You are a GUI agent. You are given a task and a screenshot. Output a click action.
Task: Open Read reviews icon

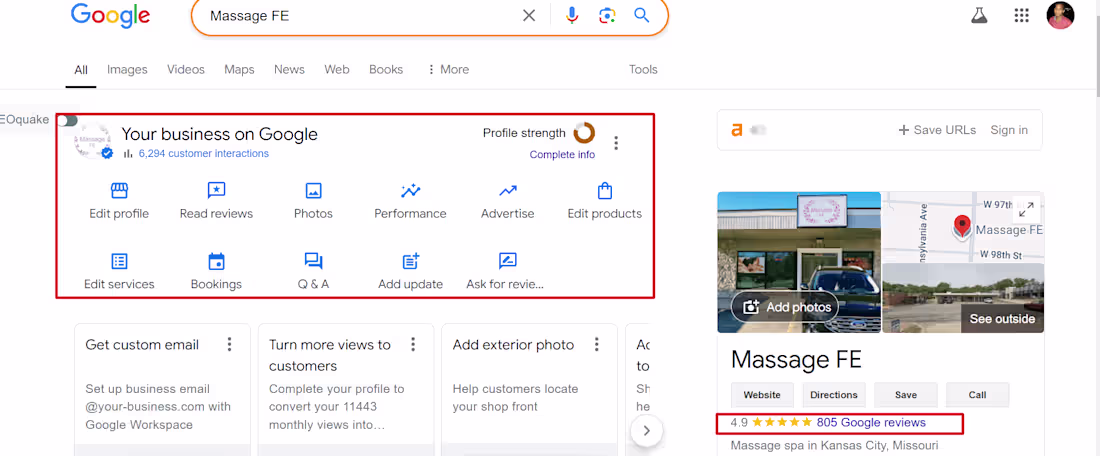click(x=216, y=190)
